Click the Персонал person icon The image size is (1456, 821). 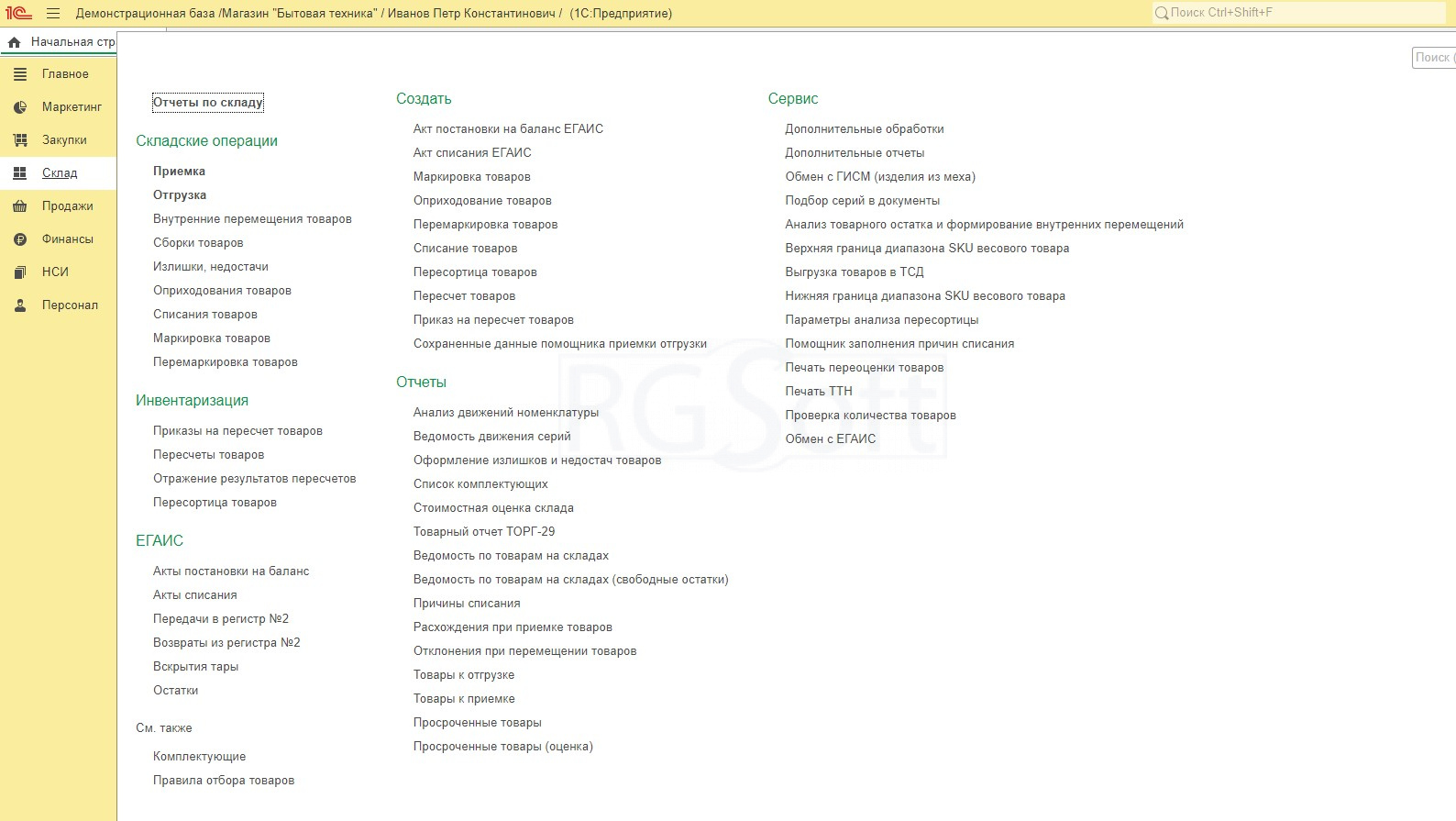pos(20,305)
